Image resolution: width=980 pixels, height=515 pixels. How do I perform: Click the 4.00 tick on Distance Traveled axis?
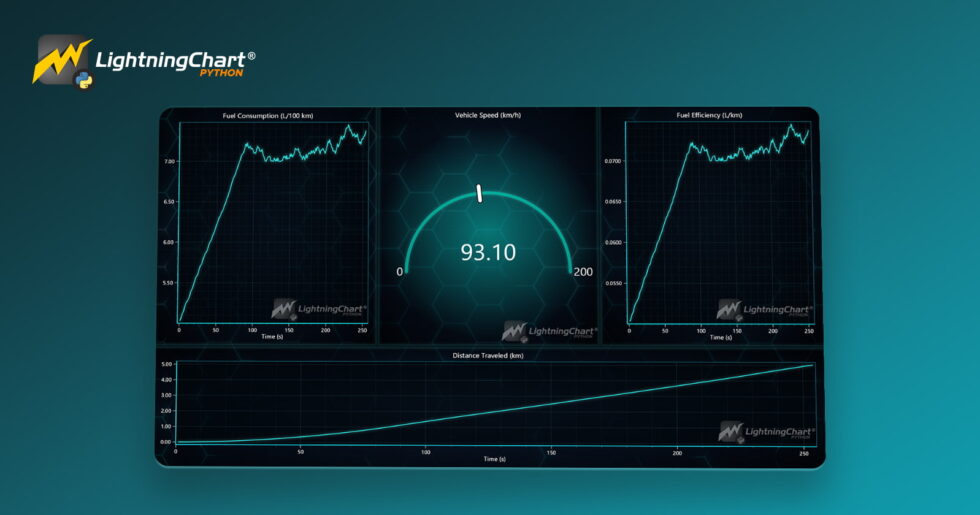pos(166,379)
